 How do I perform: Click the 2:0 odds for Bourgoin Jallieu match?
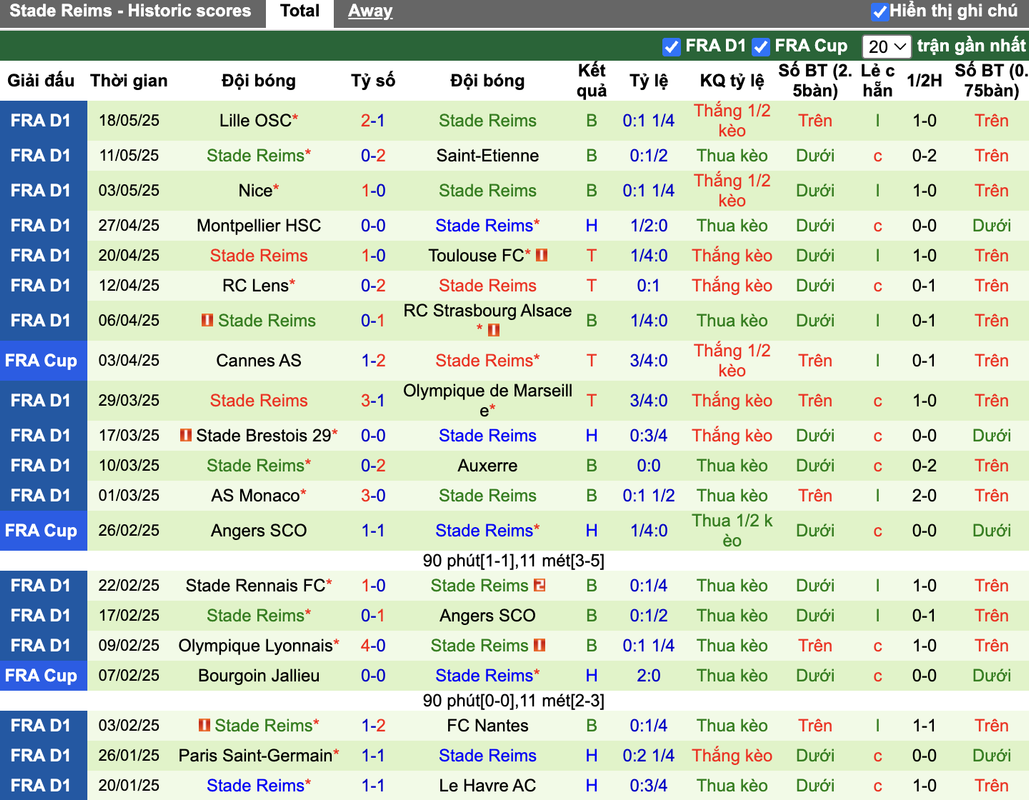pyautogui.click(x=648, y=676)
